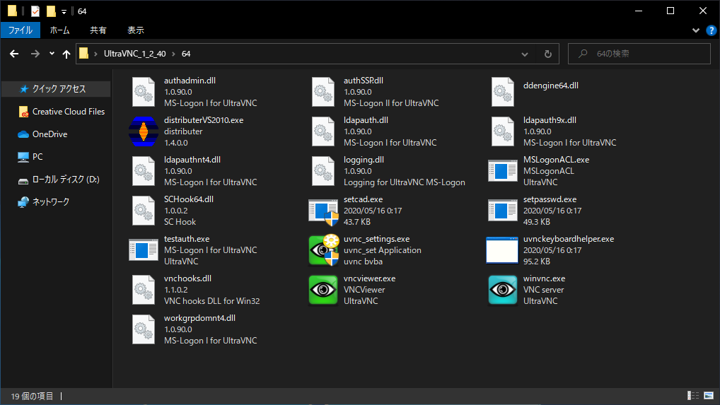The height and width of the screenshot is (405, 720).
Task: Switch to details view layout icon
Action: click(x=693, y=395)
